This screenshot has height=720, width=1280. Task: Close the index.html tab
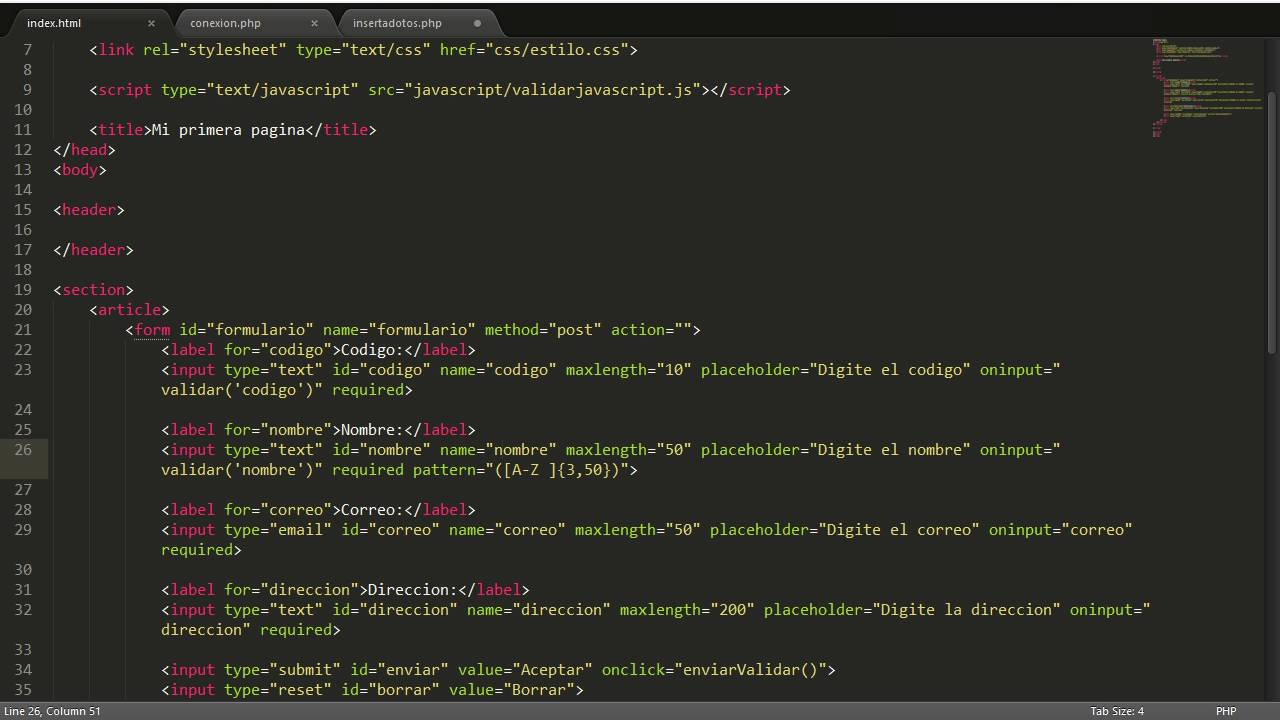point(151,23)
